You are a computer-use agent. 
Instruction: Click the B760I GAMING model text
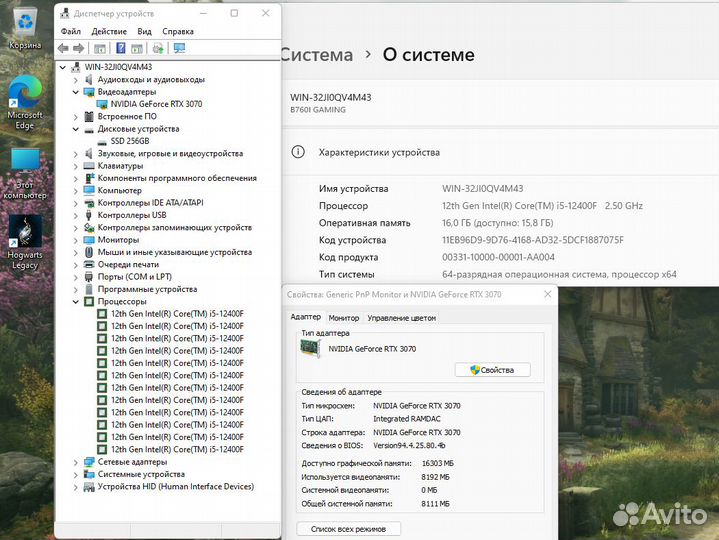(x=318, y=110)
